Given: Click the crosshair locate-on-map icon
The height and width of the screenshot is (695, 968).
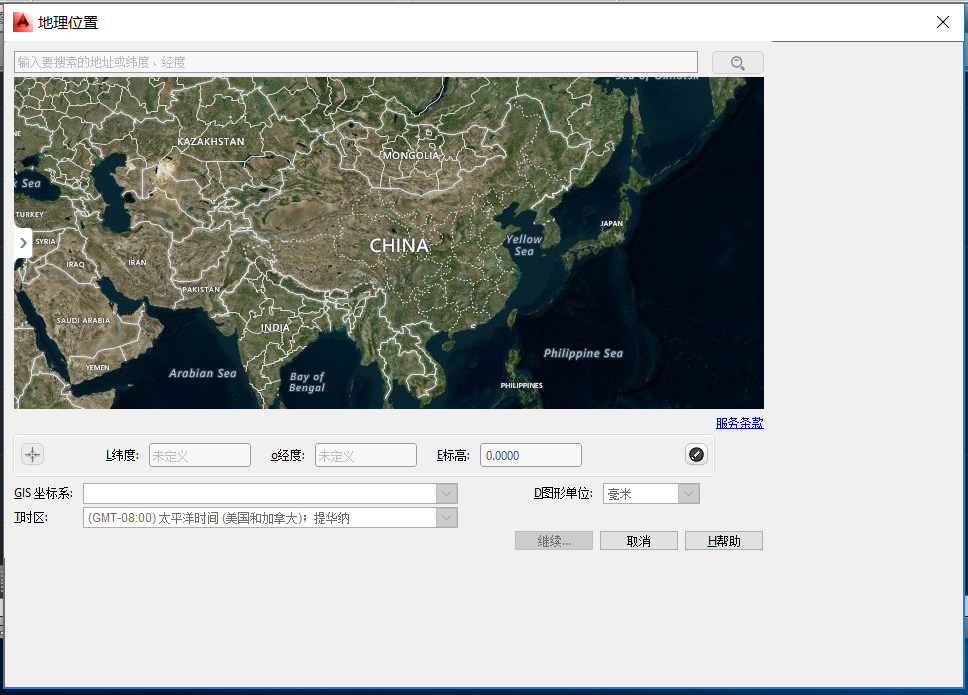Looking at the screenshot, I should pyautogui.click(x=33, y=455).
